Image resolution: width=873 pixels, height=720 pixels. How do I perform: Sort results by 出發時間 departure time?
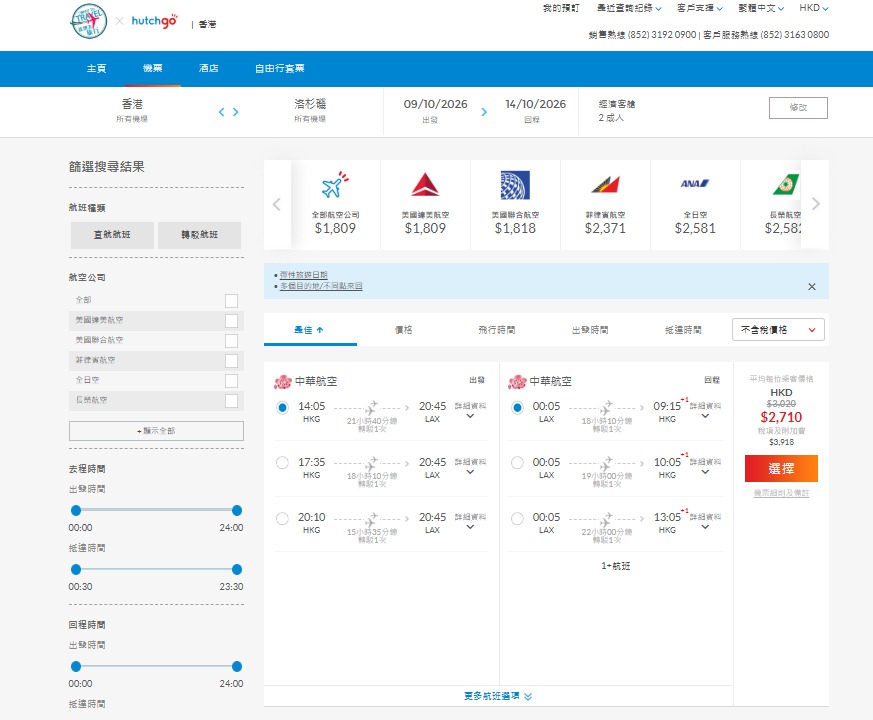(x=590, y=330)
